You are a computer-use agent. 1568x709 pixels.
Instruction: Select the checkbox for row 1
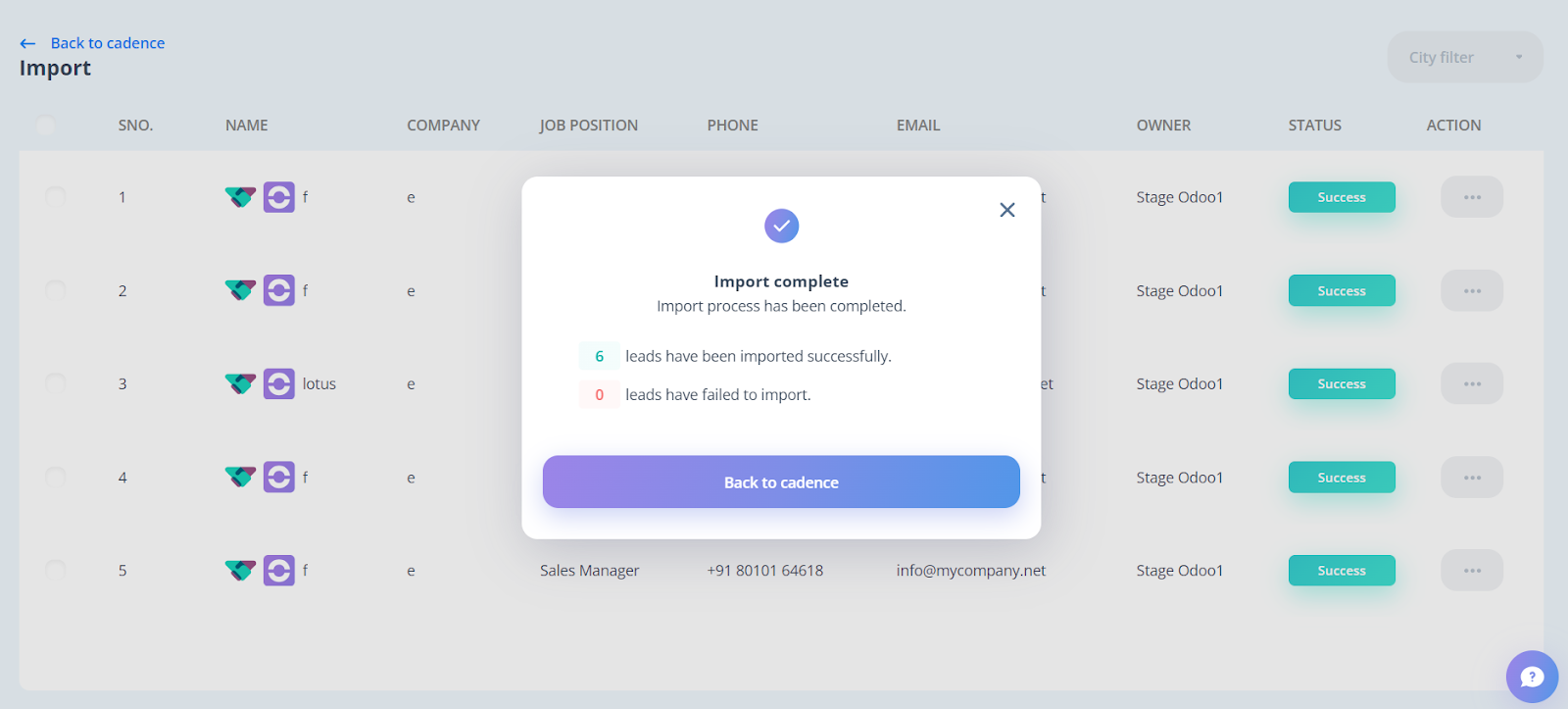[x=56, y=197]
